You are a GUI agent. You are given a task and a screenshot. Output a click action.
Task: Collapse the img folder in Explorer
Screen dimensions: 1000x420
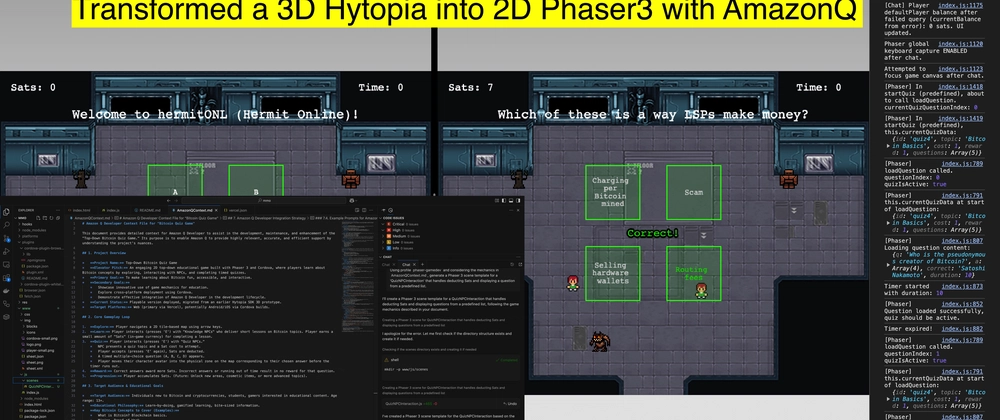click(38, 321)
